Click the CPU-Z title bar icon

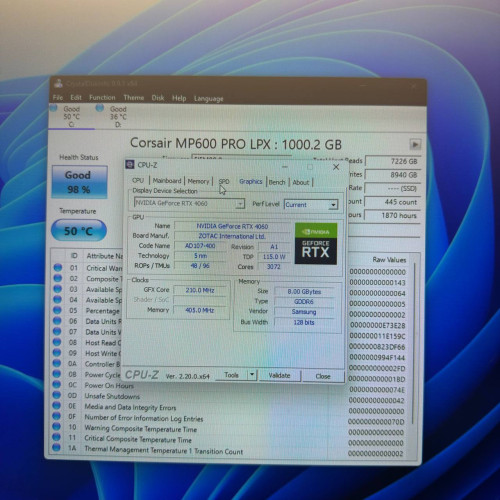pos(130,164)
